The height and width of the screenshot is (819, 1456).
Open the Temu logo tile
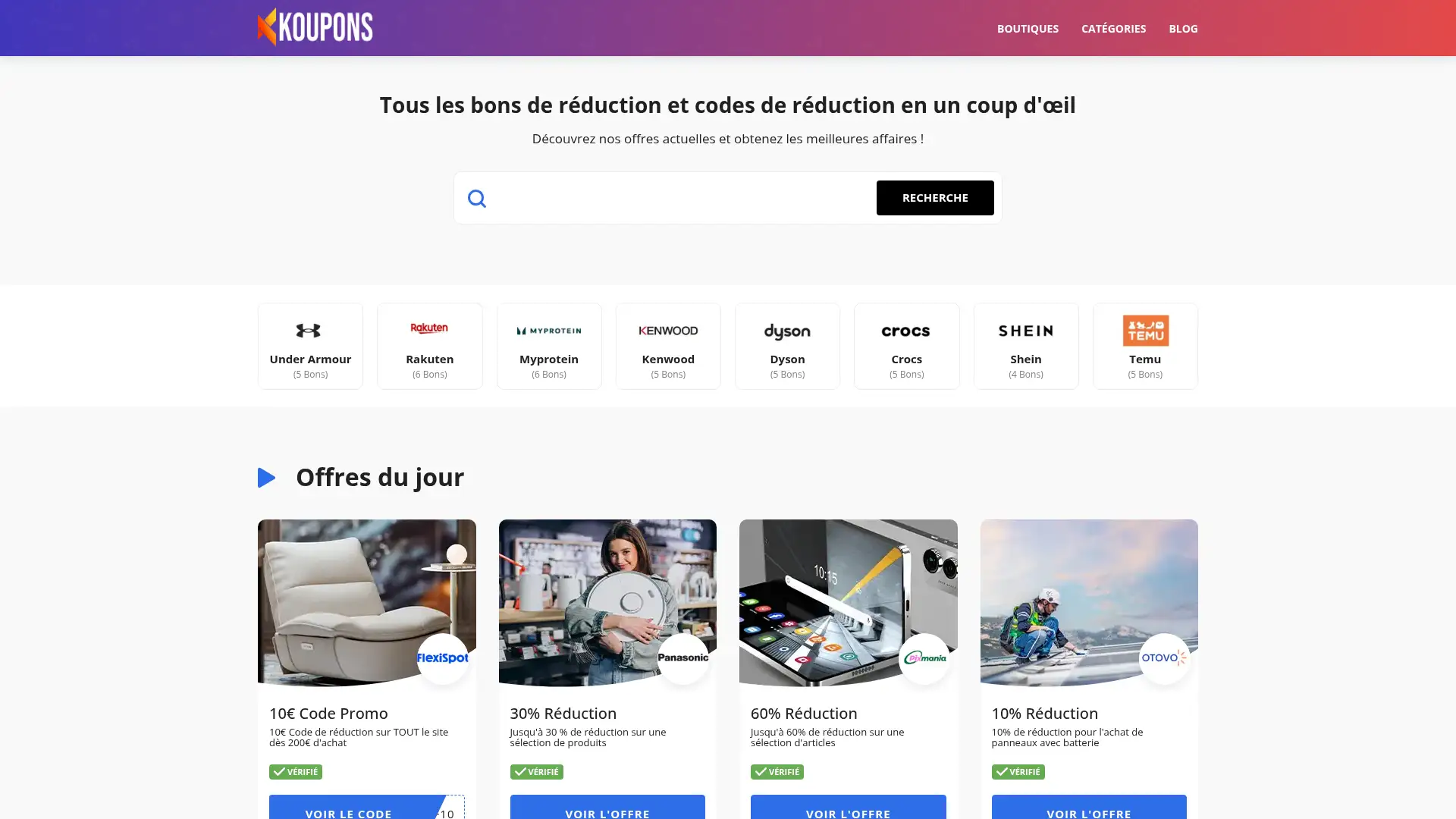tap(1145, 346)
